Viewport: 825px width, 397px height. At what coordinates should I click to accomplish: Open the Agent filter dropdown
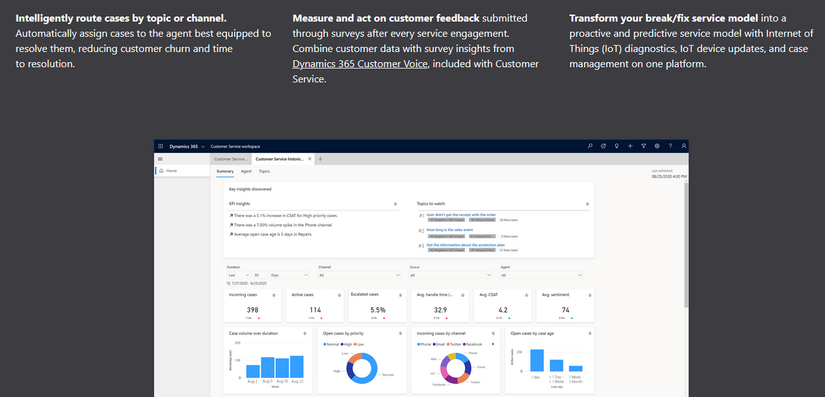pyautogui.click(x=542, y=275)
